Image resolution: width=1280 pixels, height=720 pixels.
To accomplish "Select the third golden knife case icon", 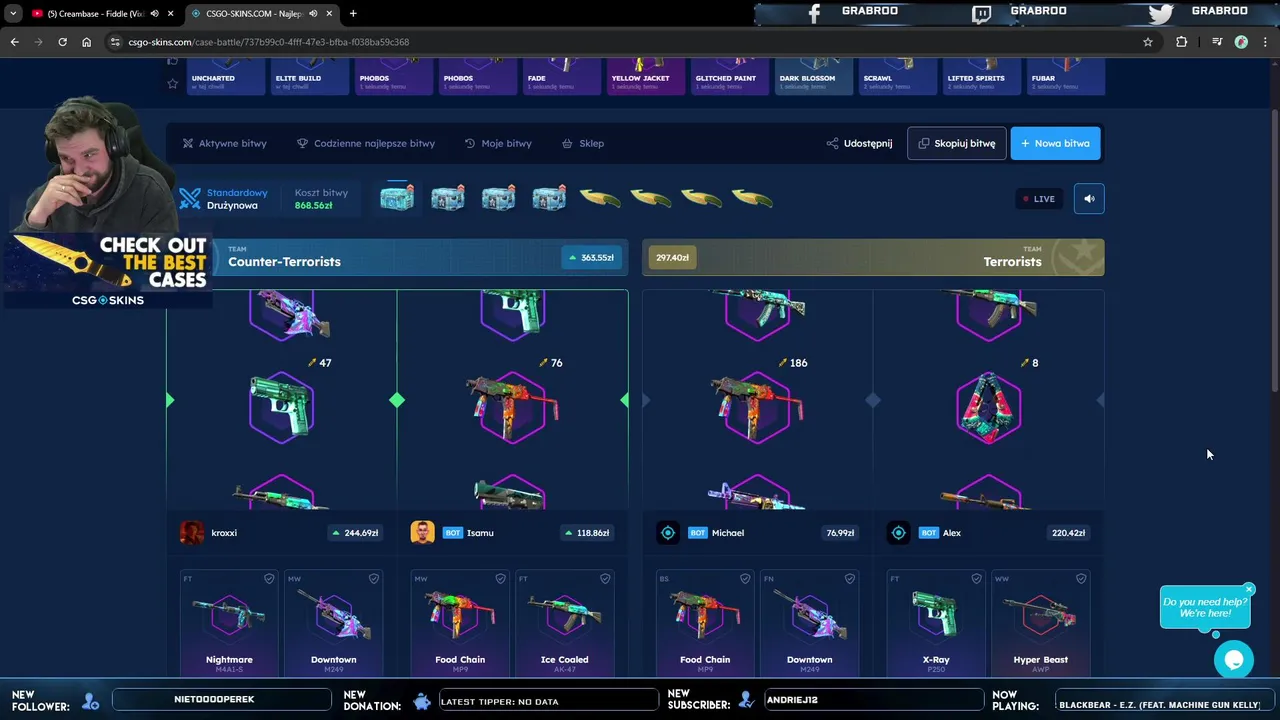I will [701, 198].
